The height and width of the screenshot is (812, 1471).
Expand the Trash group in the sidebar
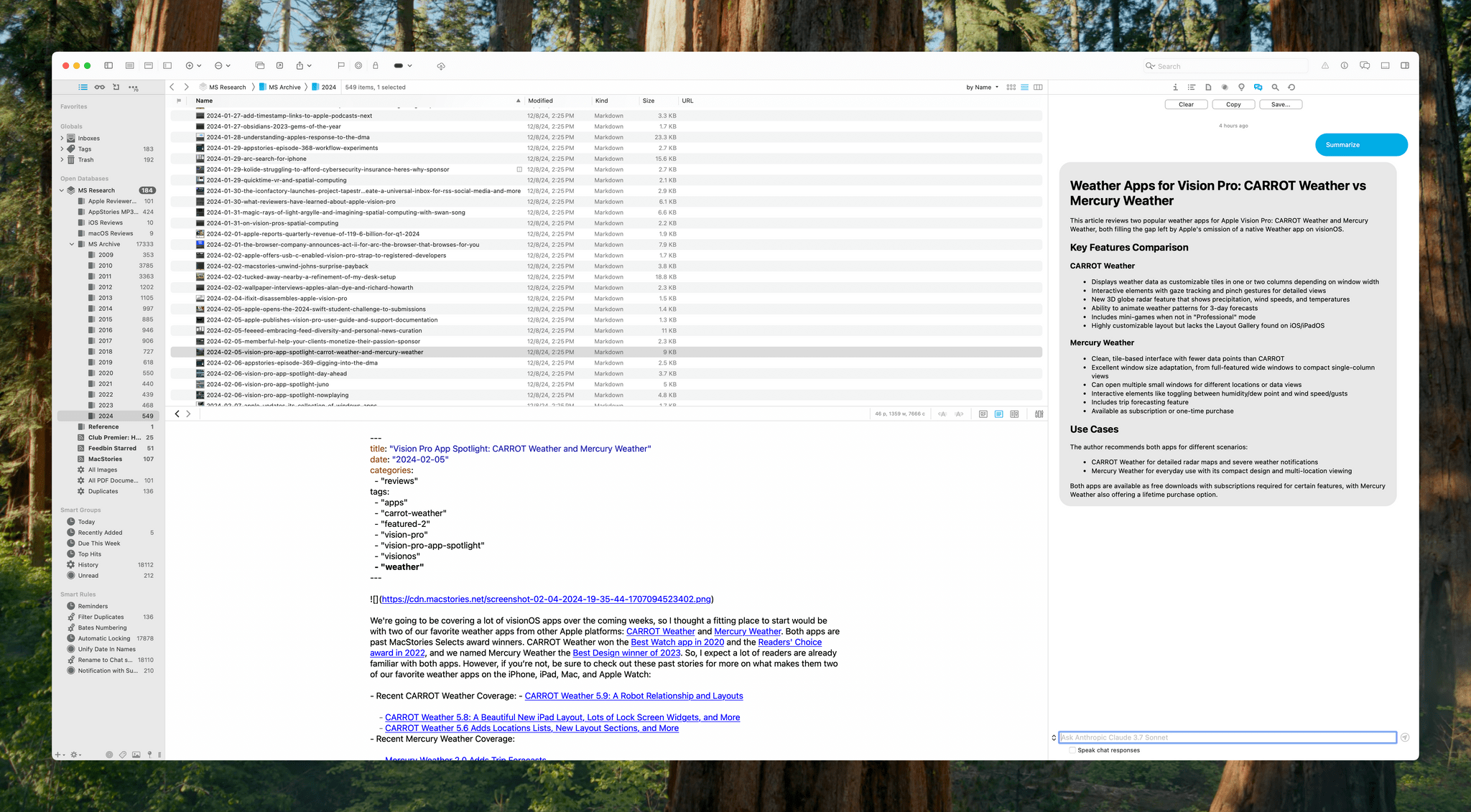[62, 159]
